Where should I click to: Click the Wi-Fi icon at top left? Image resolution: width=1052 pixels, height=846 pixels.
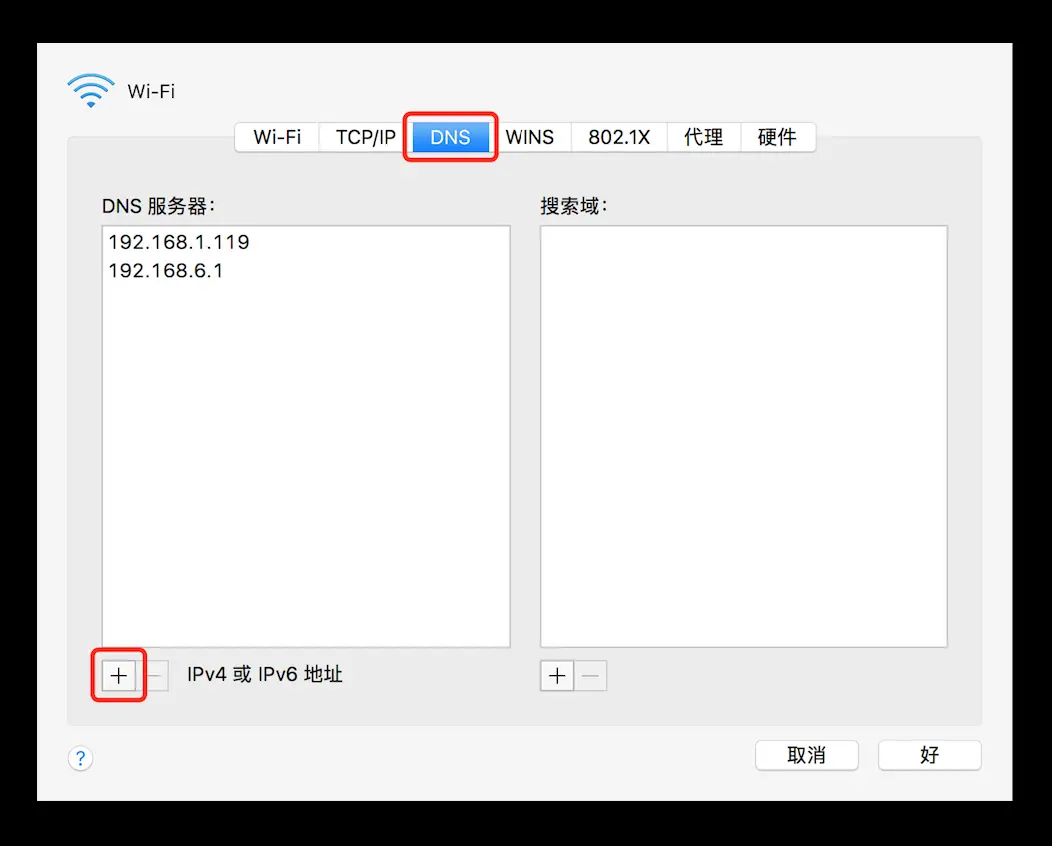tap(90, 89)
